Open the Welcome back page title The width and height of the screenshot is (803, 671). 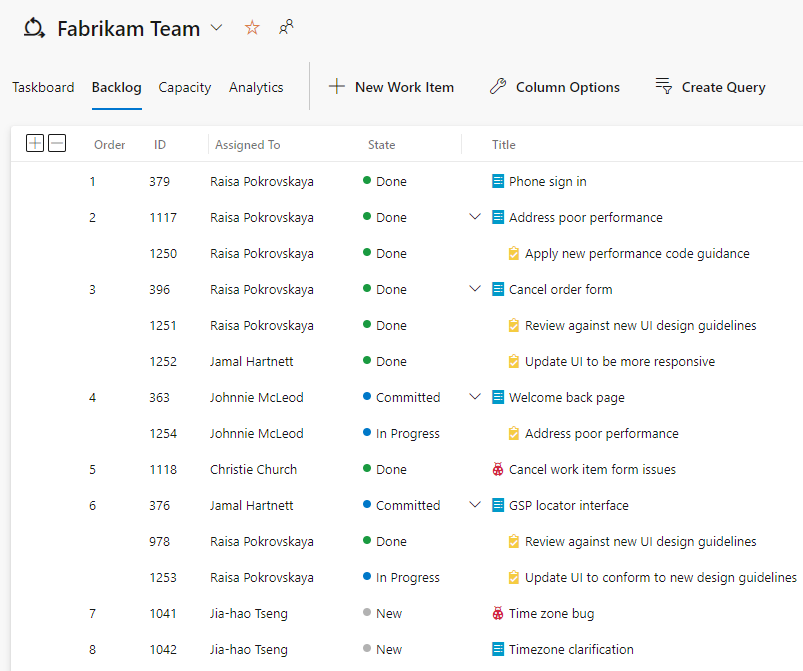[567, 398]
